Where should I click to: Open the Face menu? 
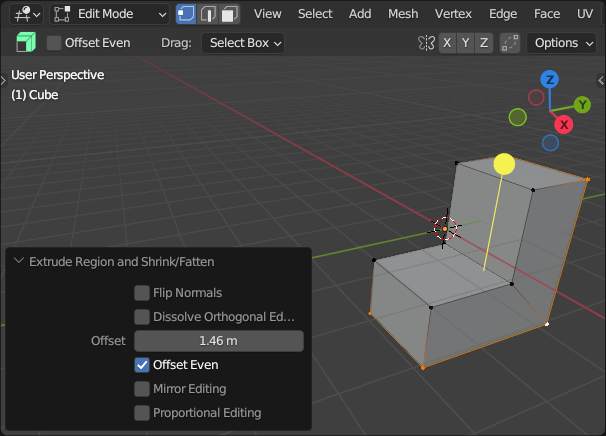(547, 14)
